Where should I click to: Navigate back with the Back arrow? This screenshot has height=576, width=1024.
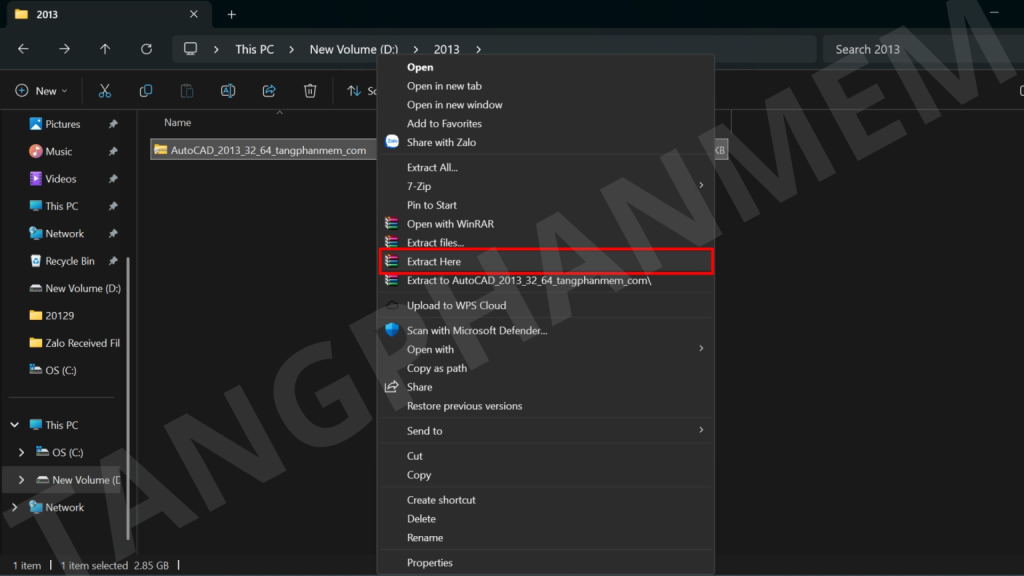click(x=23, y=49)
